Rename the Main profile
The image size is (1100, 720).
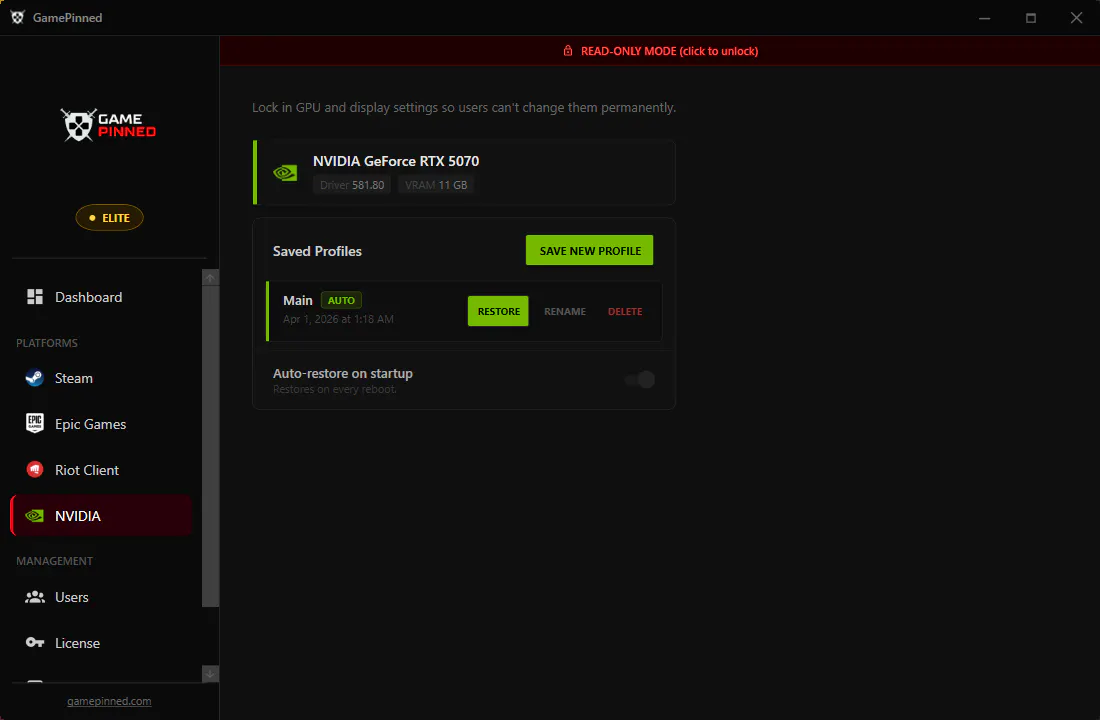[x=565, y=312]
